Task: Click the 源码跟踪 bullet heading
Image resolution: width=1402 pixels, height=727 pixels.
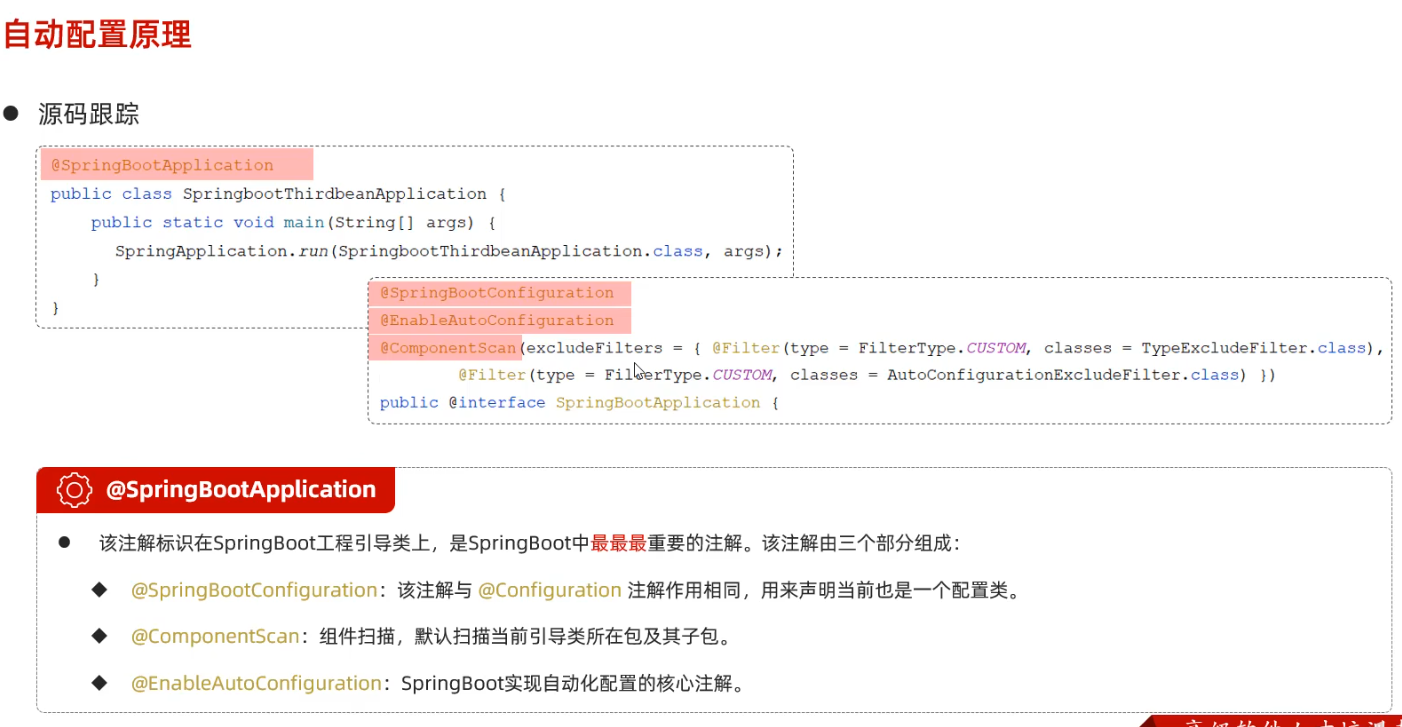Action: (89, 114)
